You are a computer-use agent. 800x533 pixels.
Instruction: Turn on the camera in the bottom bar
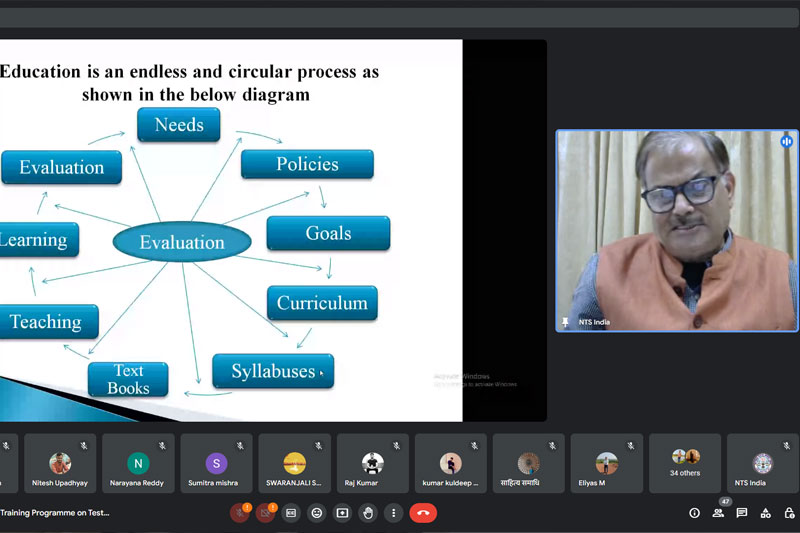point(265,513)
